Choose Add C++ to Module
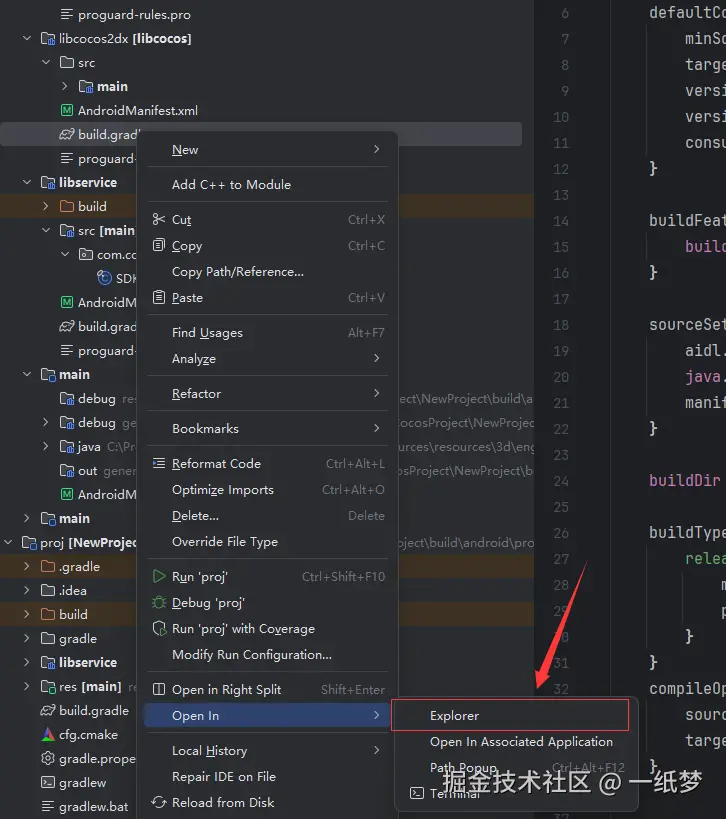This screenshot has height=819, width=726. coord(267,184)
